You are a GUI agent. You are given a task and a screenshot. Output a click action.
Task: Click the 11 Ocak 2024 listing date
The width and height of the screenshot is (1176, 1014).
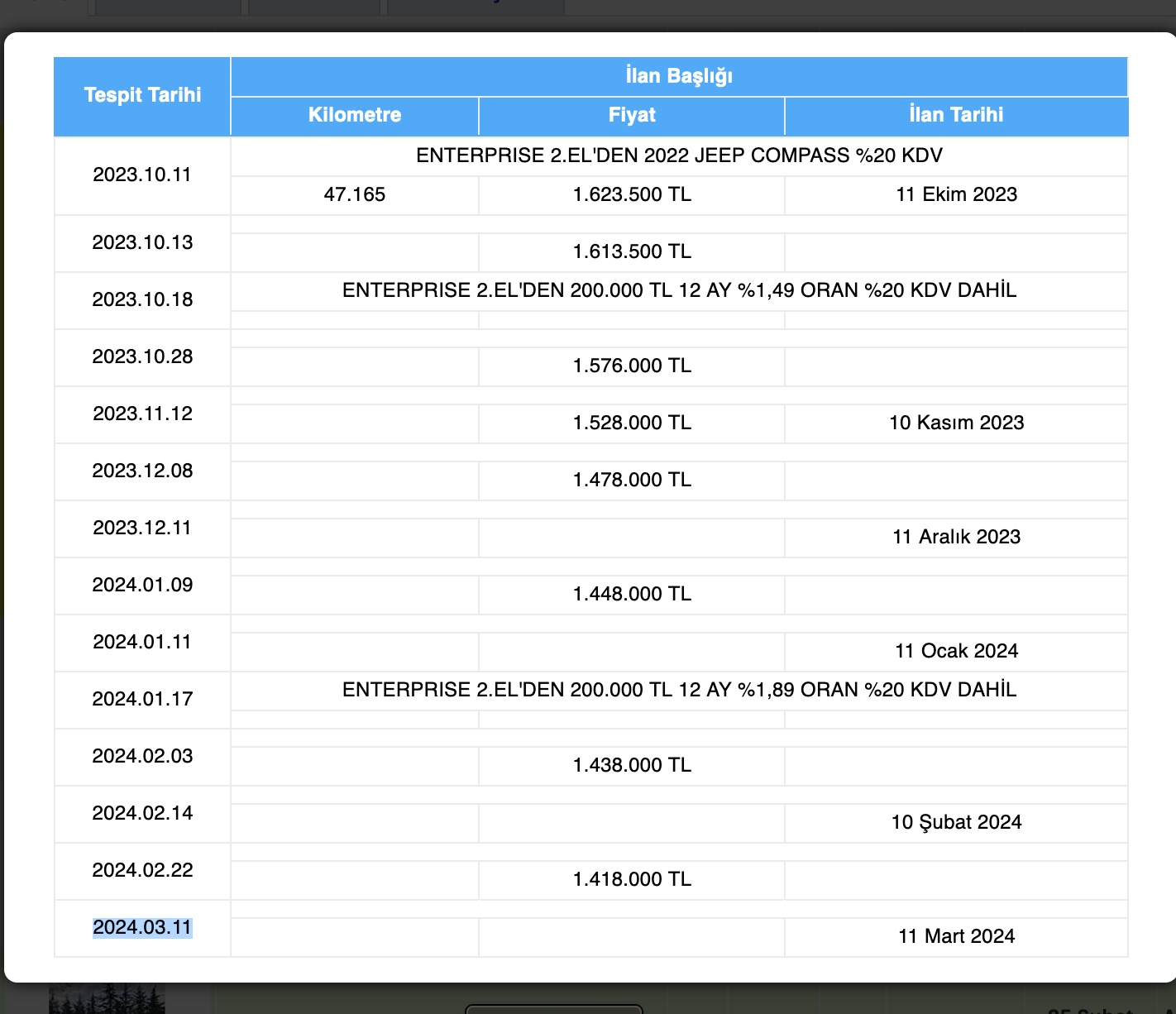click(x=956, y=651)
